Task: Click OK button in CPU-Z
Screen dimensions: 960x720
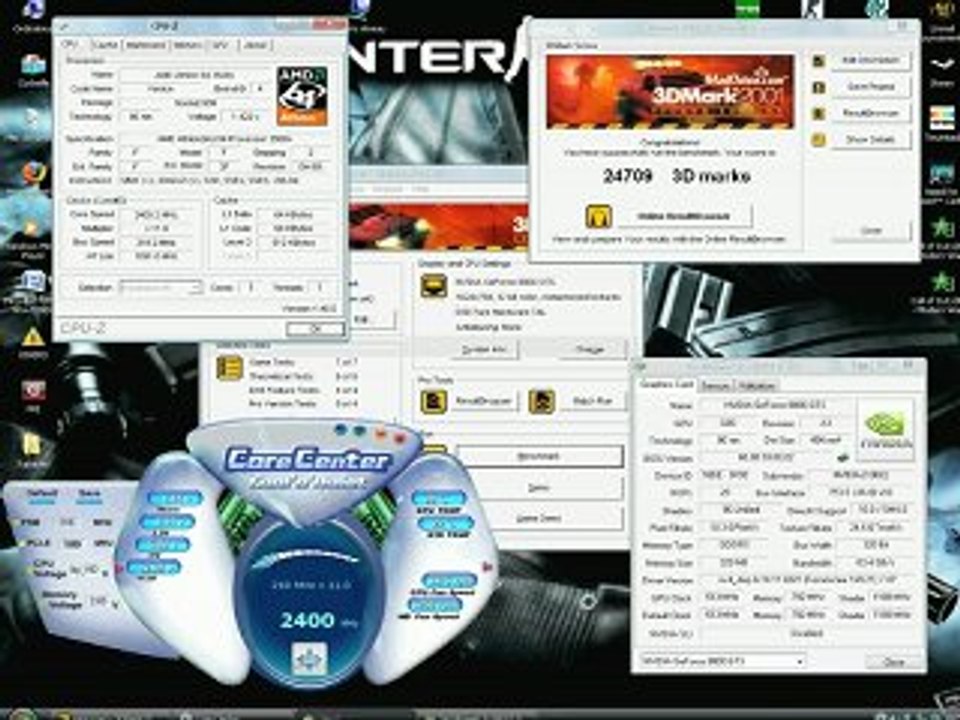Action: pos(315,329)
